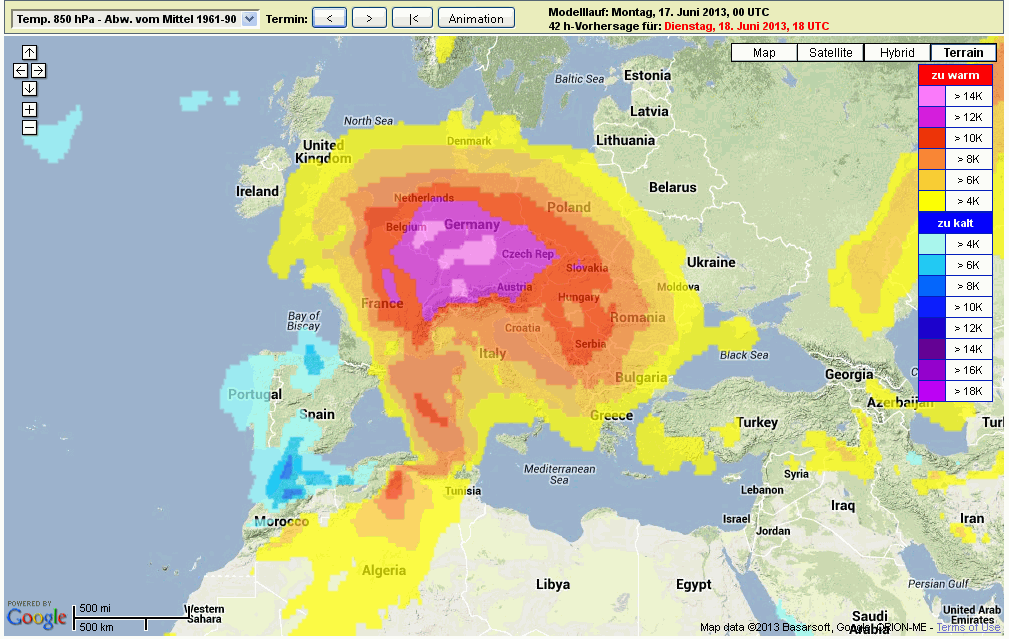
Task: Click the Iraq label on the map
Action: point(843,506)
